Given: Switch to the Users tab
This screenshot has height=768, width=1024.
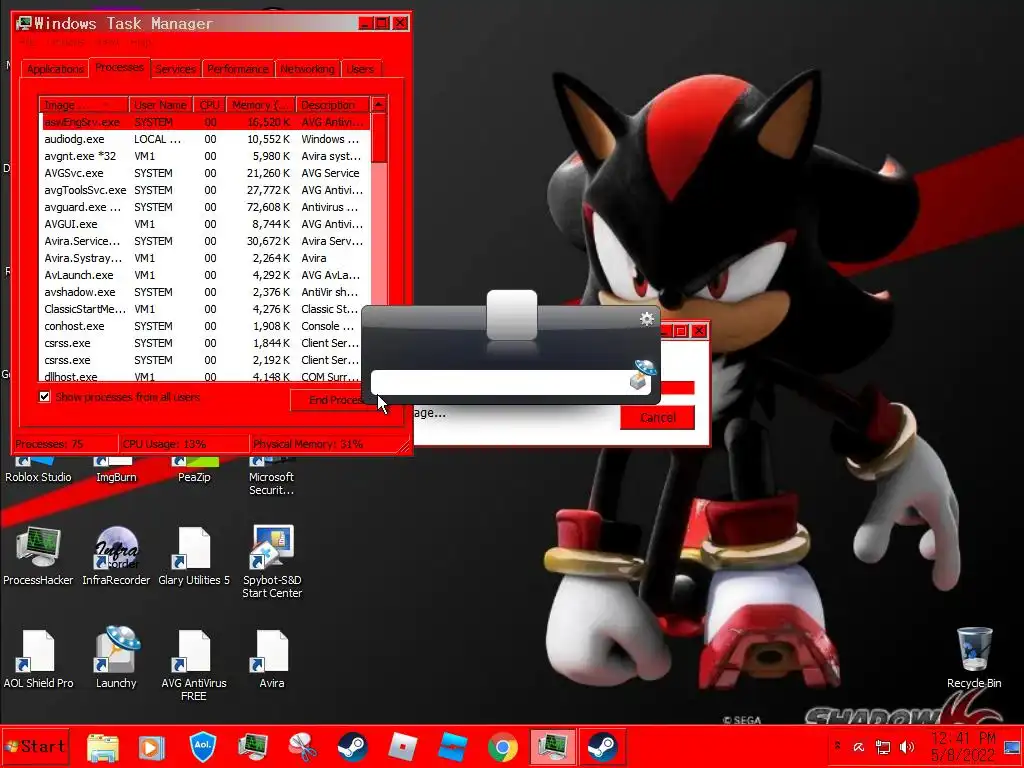Looking at the screenshot, I should click(360, 69).
